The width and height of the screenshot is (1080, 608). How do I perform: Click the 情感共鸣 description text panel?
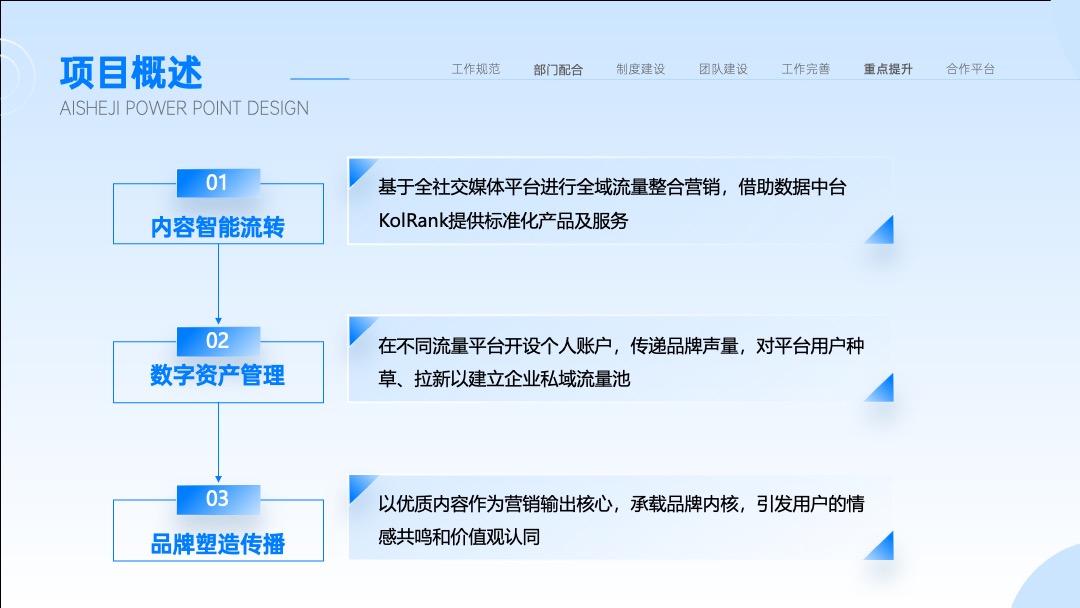621,517
